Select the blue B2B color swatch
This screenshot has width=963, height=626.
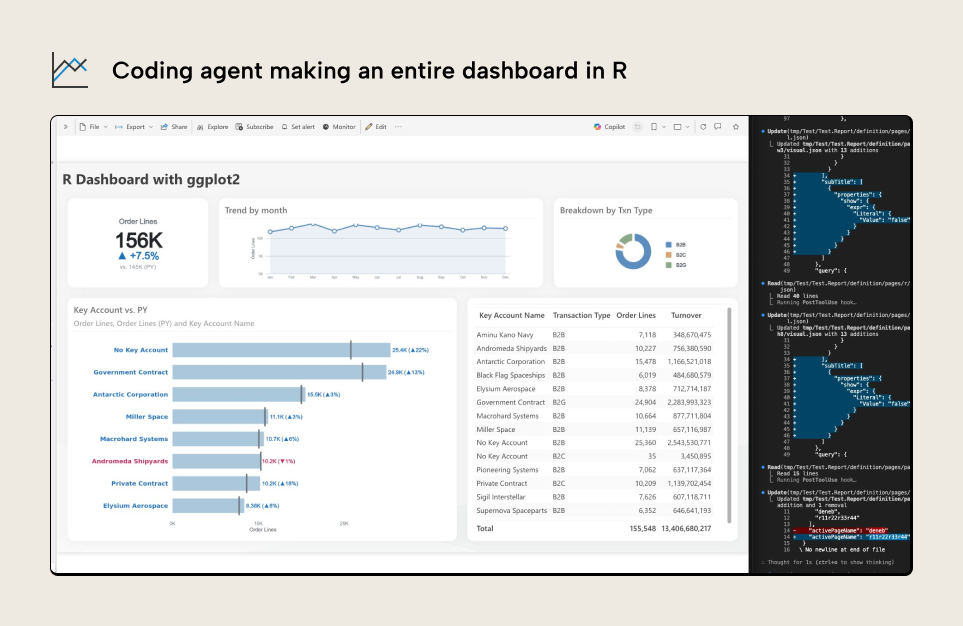pos(668,245)
